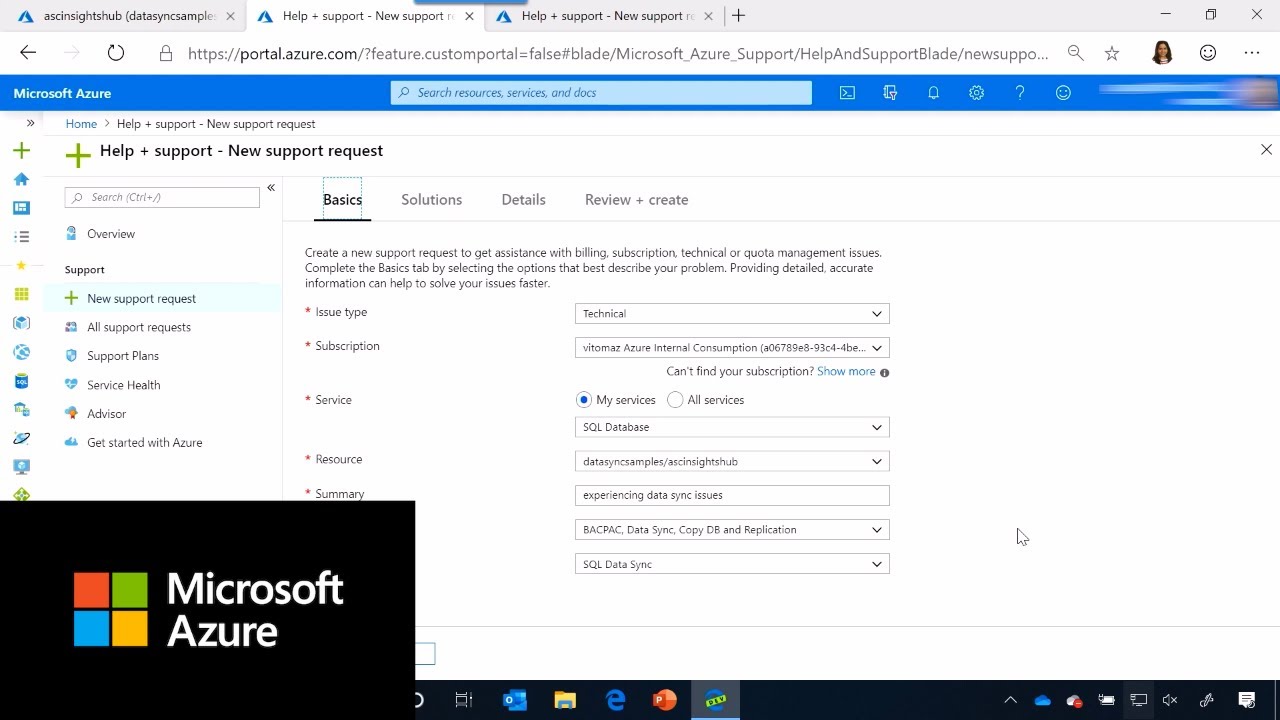Open the SQL Database service dropdown
The width and height of the screenshot is (1280, 720).
pyautogui.click(x=732, y=427)
